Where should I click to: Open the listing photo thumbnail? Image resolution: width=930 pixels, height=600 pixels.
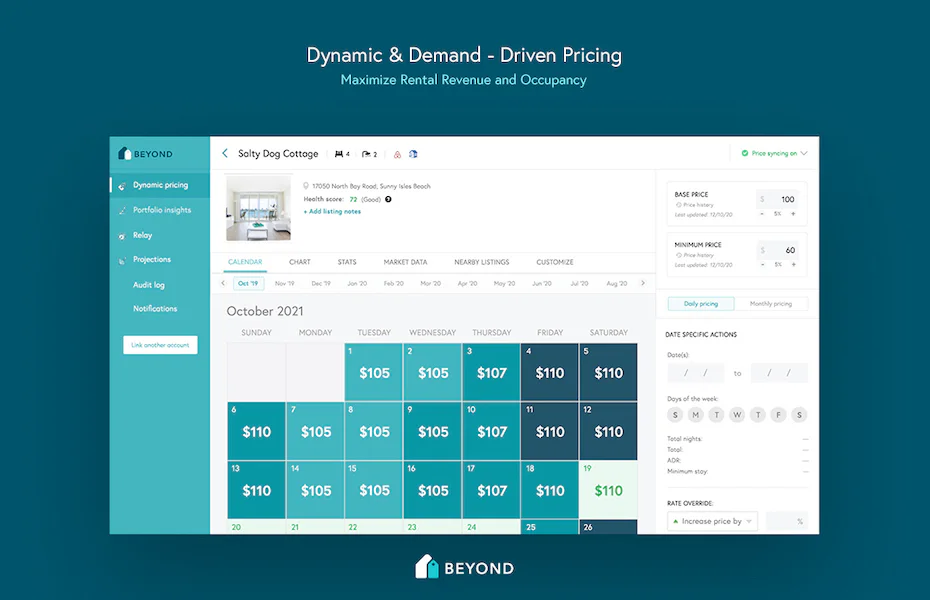[x=259, y=208]
